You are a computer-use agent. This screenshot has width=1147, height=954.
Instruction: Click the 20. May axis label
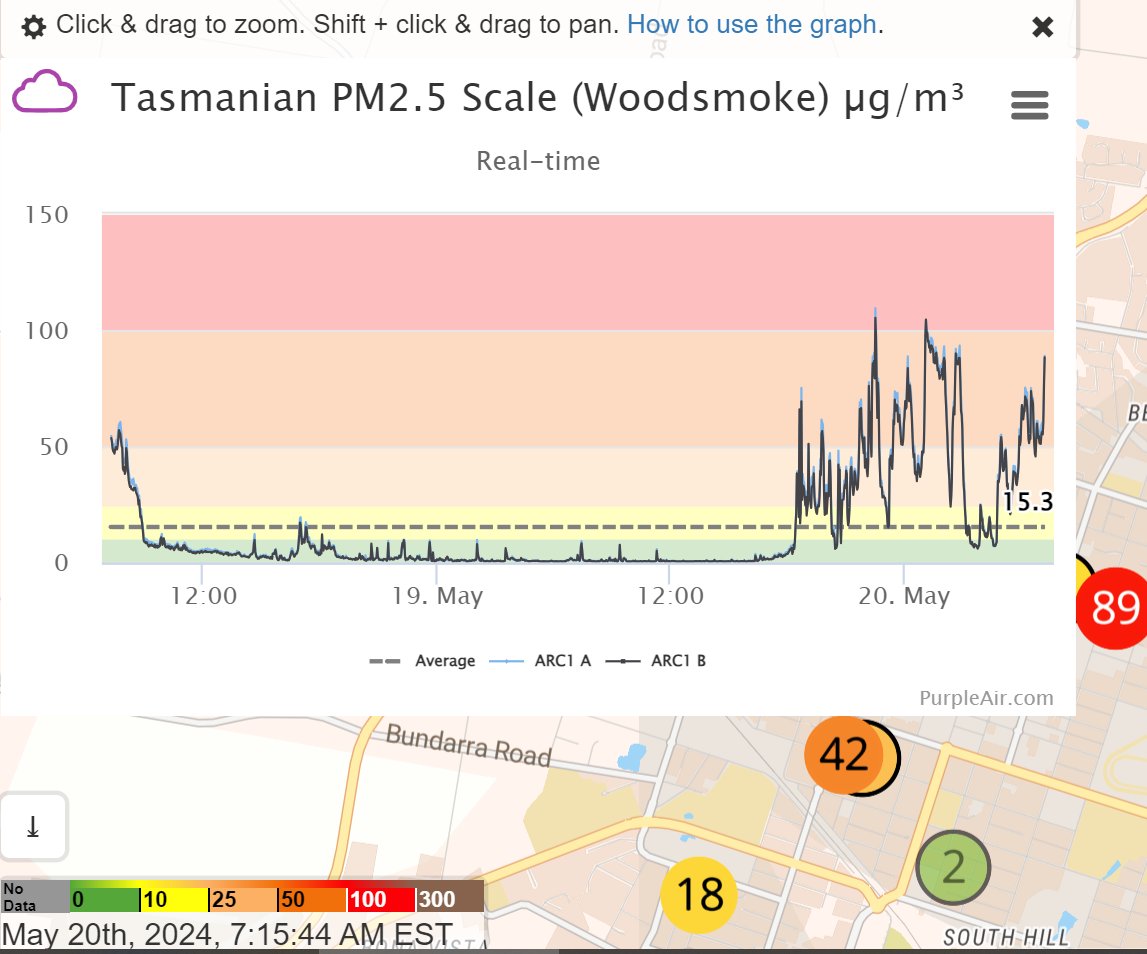904,596
